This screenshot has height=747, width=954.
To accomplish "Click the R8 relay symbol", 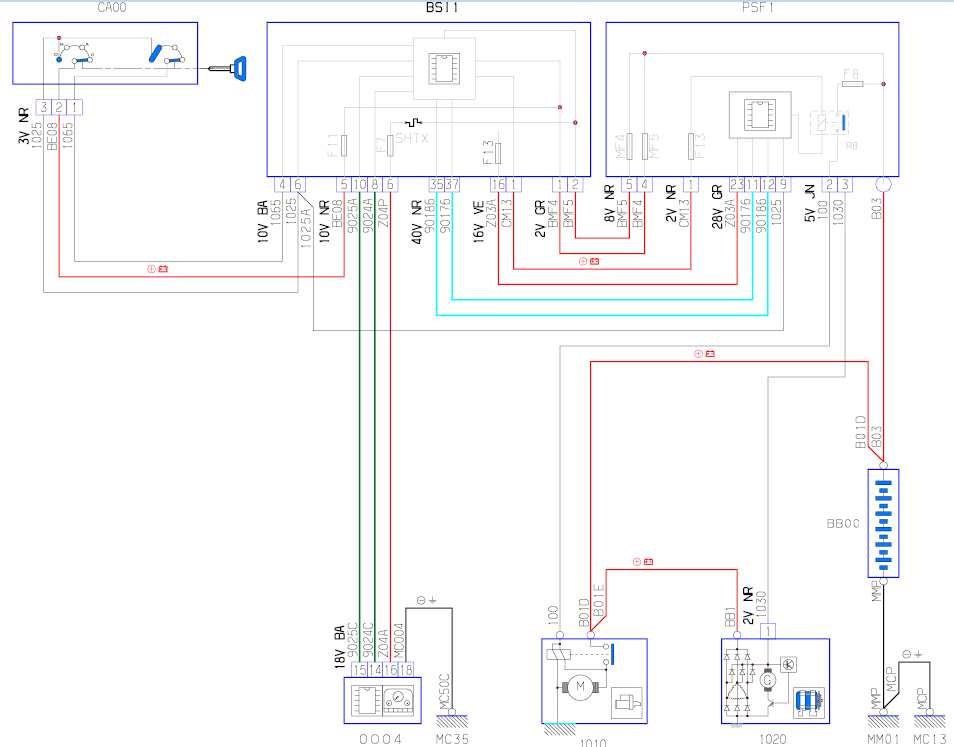I will pyautogui.click(x=830, y=123).
